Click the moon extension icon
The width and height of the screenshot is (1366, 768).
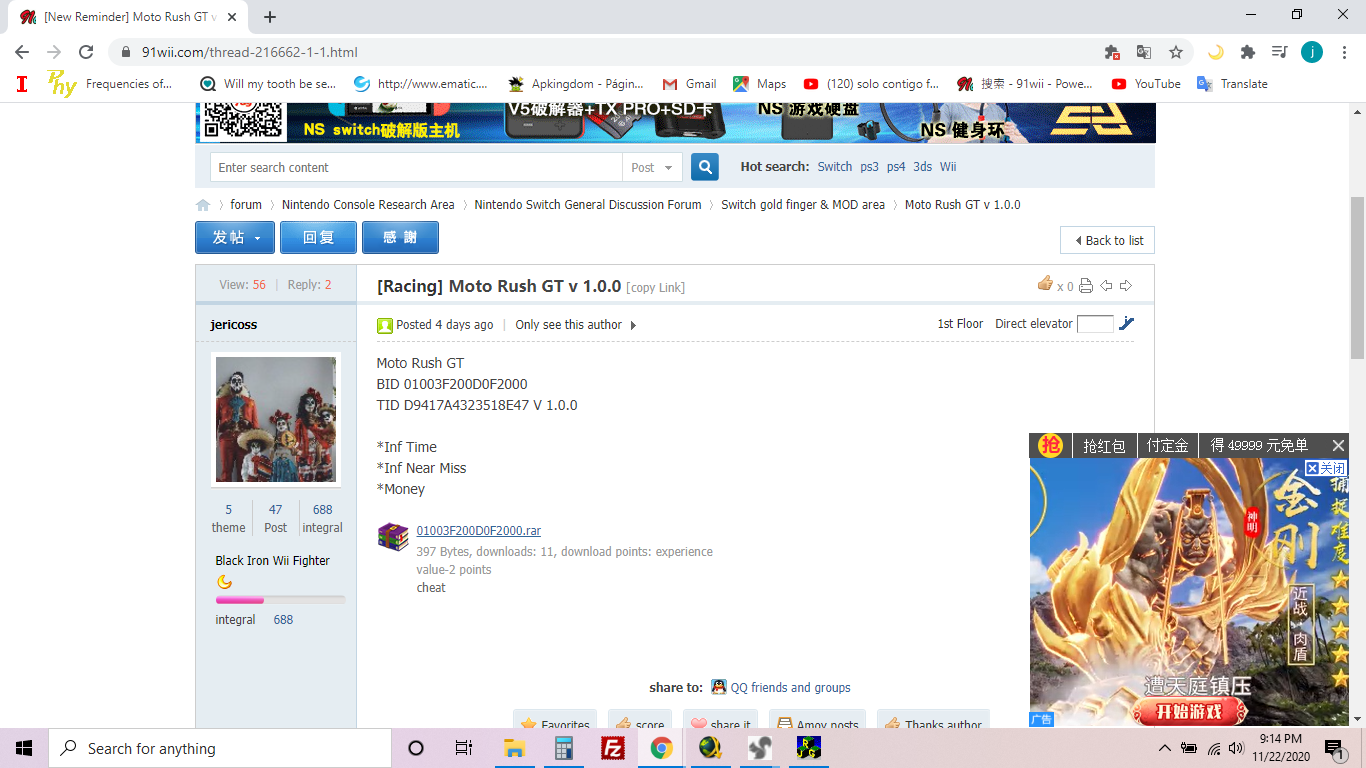pyautogui.click(x=1216, y=52)
